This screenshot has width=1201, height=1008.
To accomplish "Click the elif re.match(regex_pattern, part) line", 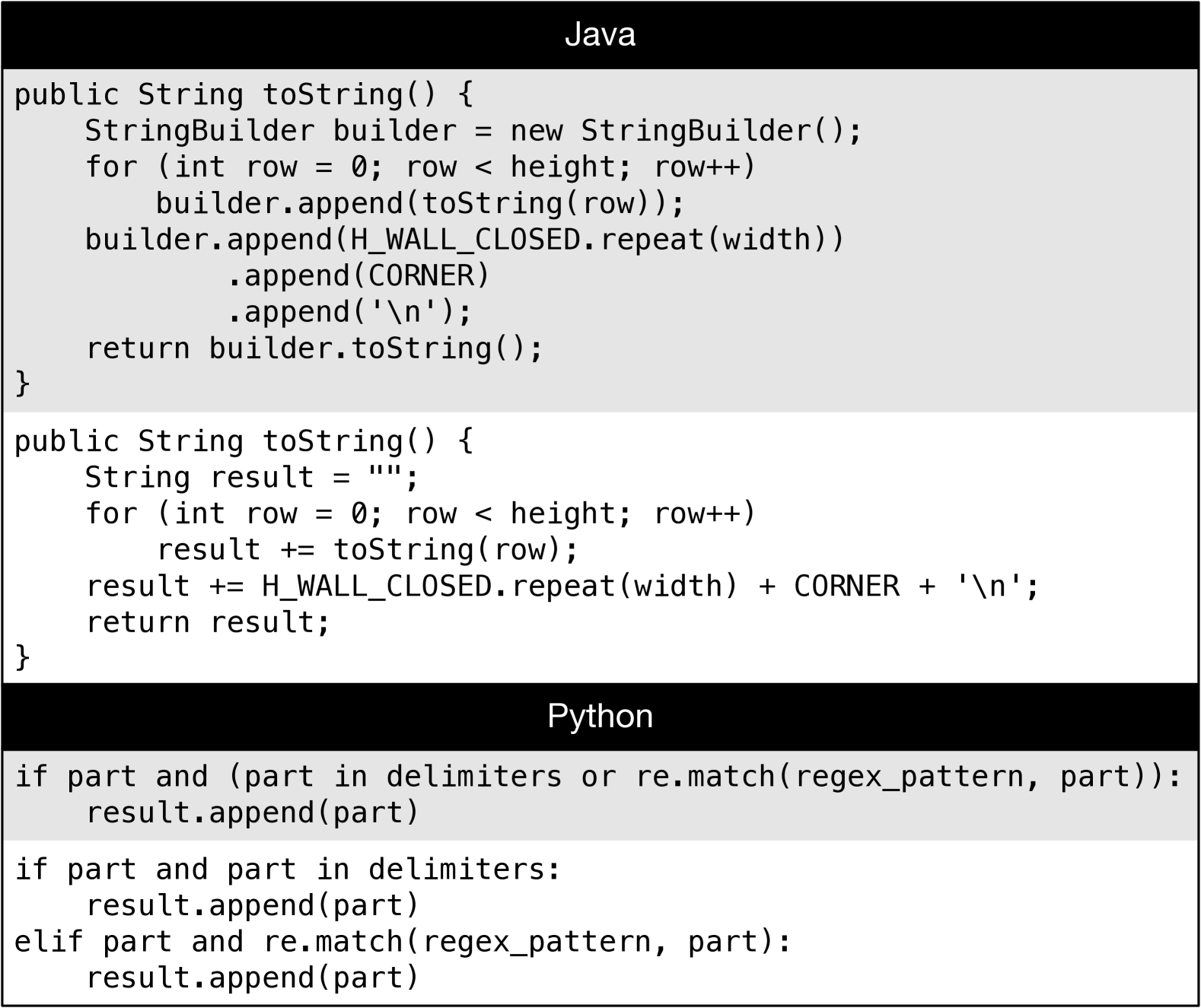I will click(x=403, y=942).
